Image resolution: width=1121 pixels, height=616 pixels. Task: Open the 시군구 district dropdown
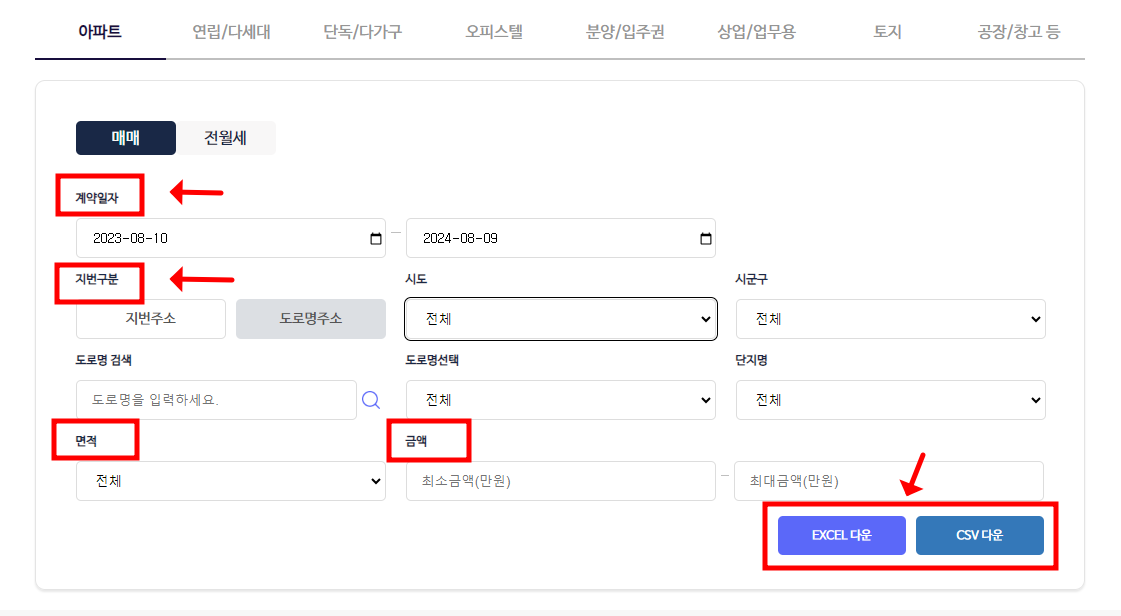[x=890, y=319]
